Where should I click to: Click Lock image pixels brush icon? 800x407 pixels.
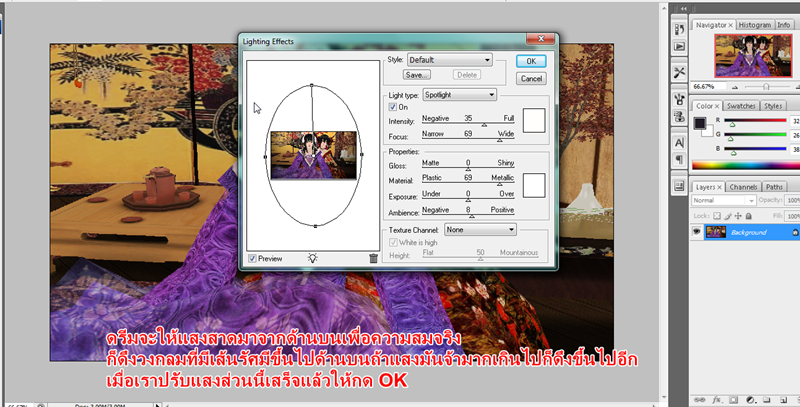pyautogui.click(x=727, y=216)
